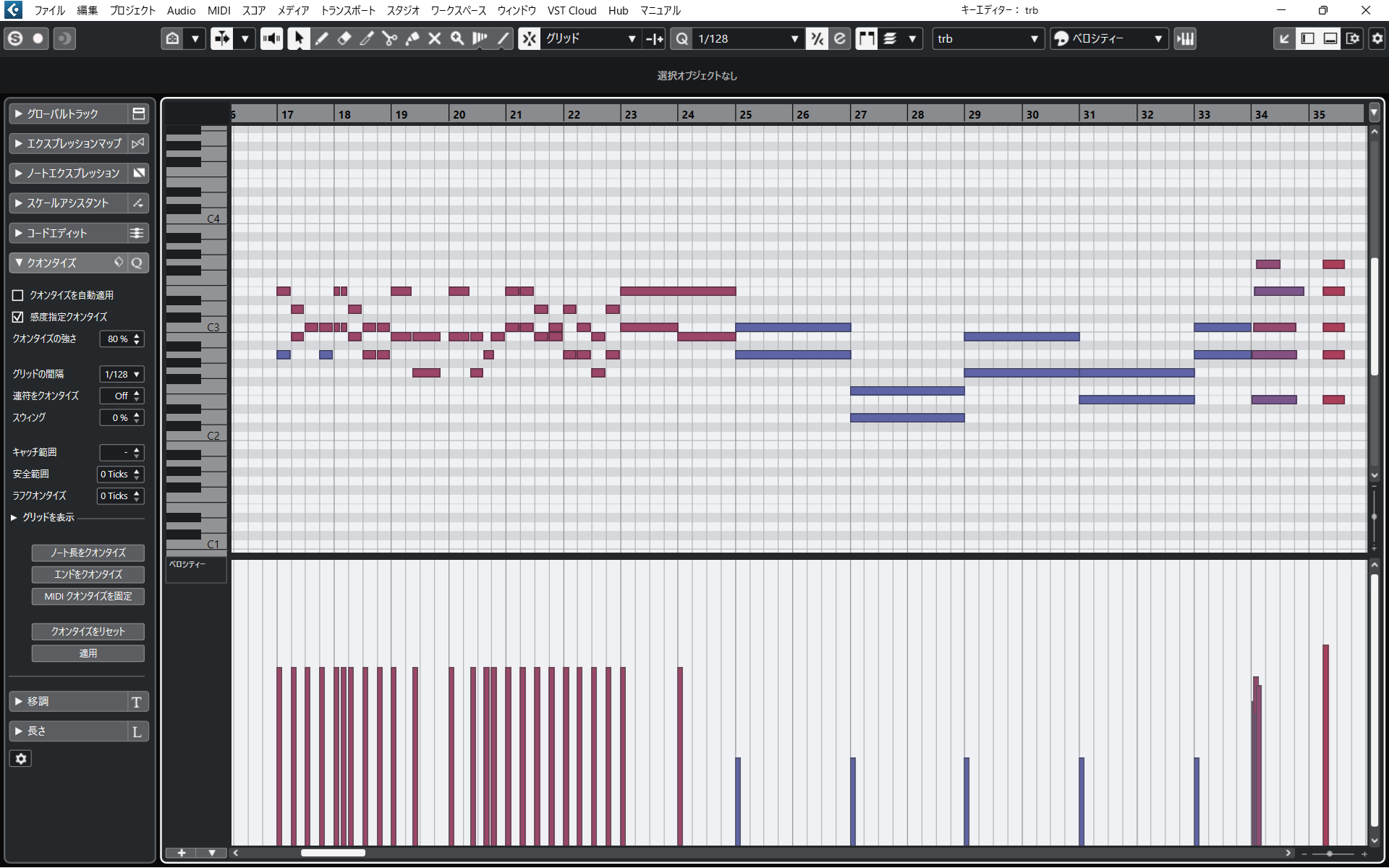Open the トランスポート menu
The width and height of the screenshot is (1389, 868).
pyautogui.click(x=348, y=10)
